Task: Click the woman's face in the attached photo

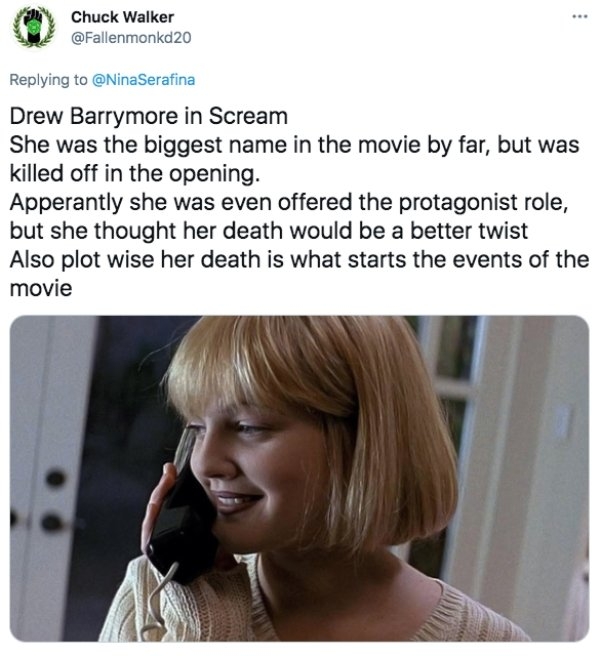Action: (255, 473)
